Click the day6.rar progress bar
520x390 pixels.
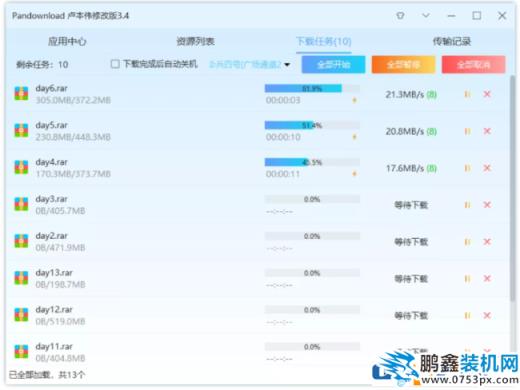point(312,88)
